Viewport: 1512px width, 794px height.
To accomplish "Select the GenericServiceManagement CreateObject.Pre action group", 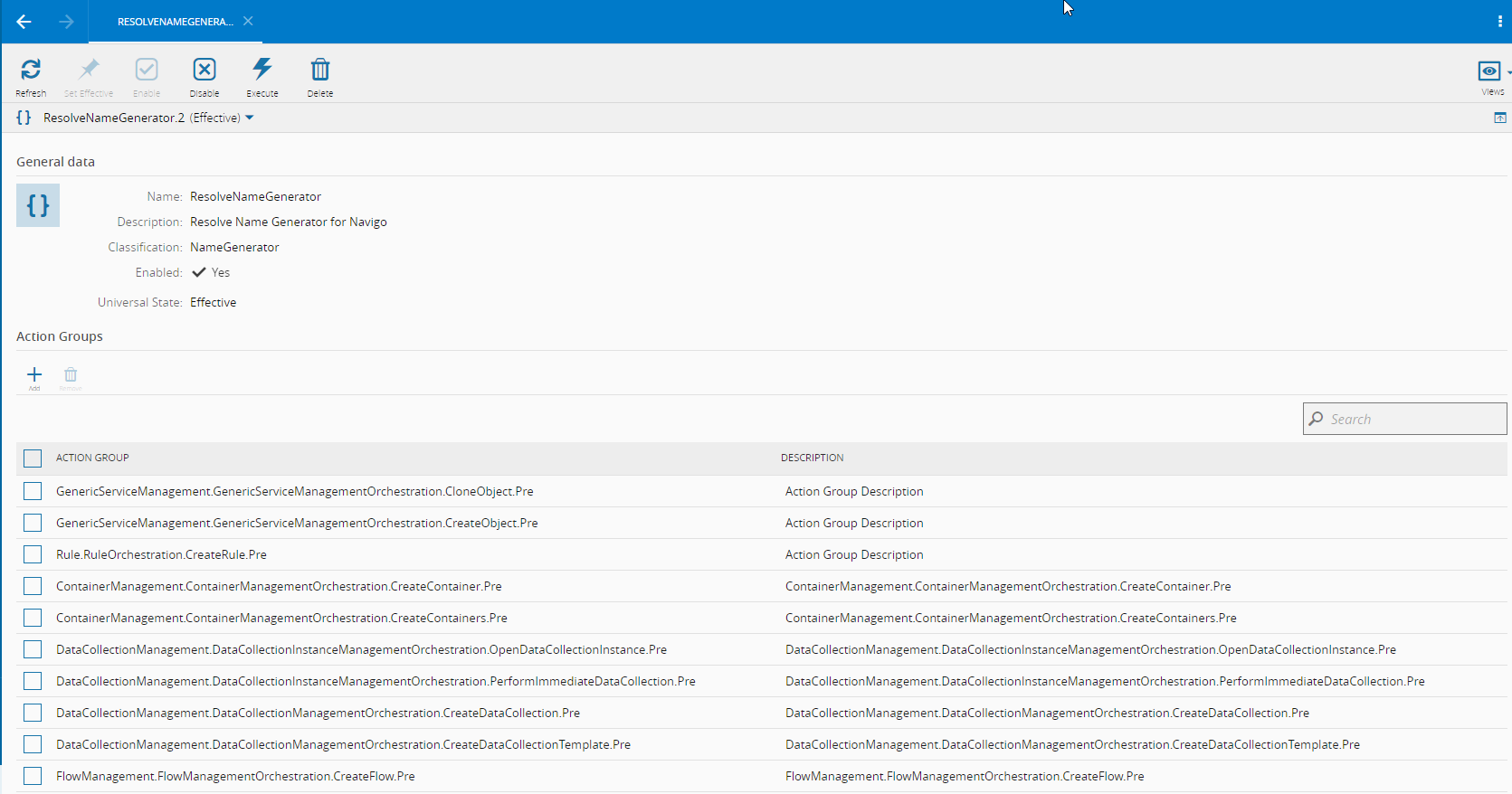I will click(x=297, y=523).
